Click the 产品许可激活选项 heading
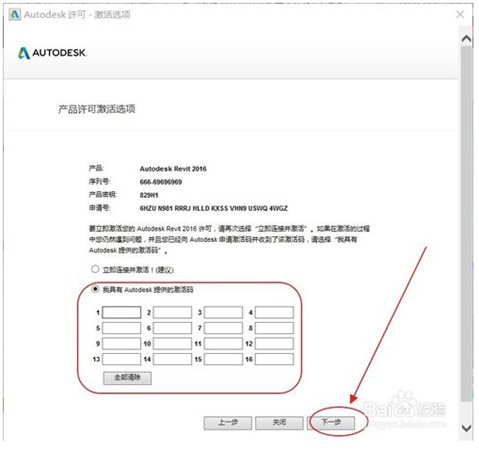The width and height of the screenshot is (479, 450). tap(97, 109)
